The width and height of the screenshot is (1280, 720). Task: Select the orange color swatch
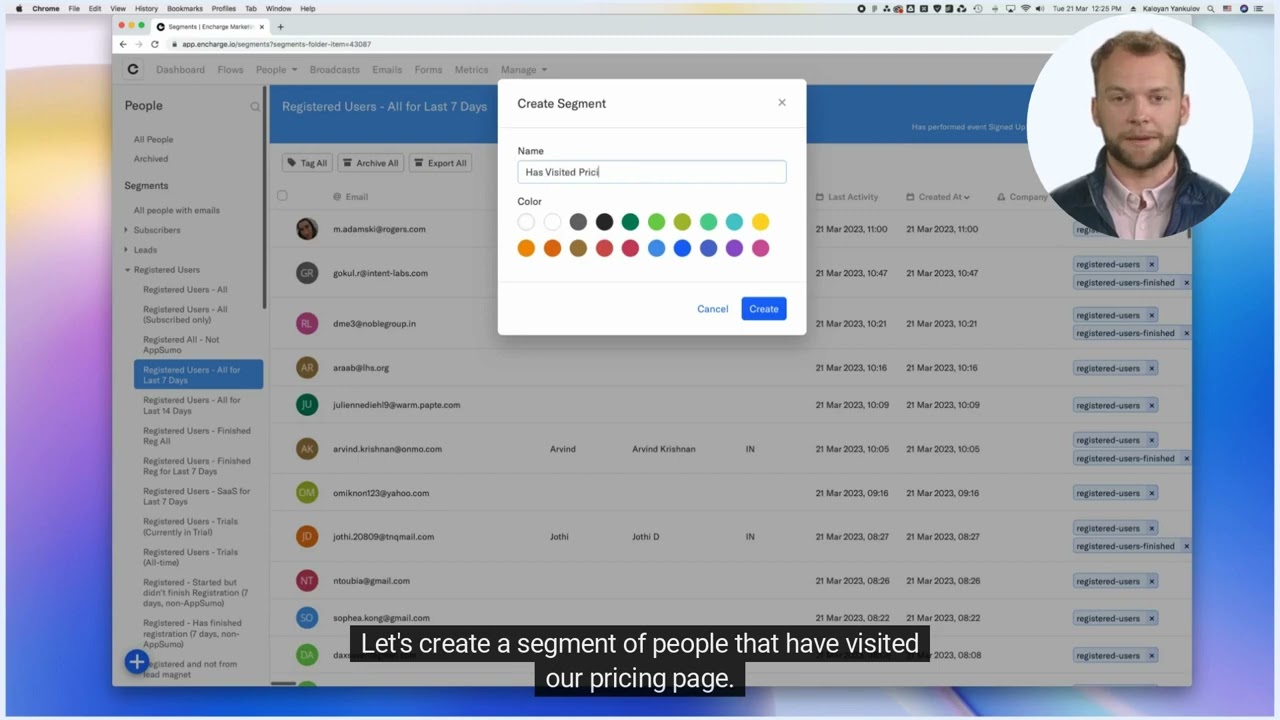(x=526, y=248)
